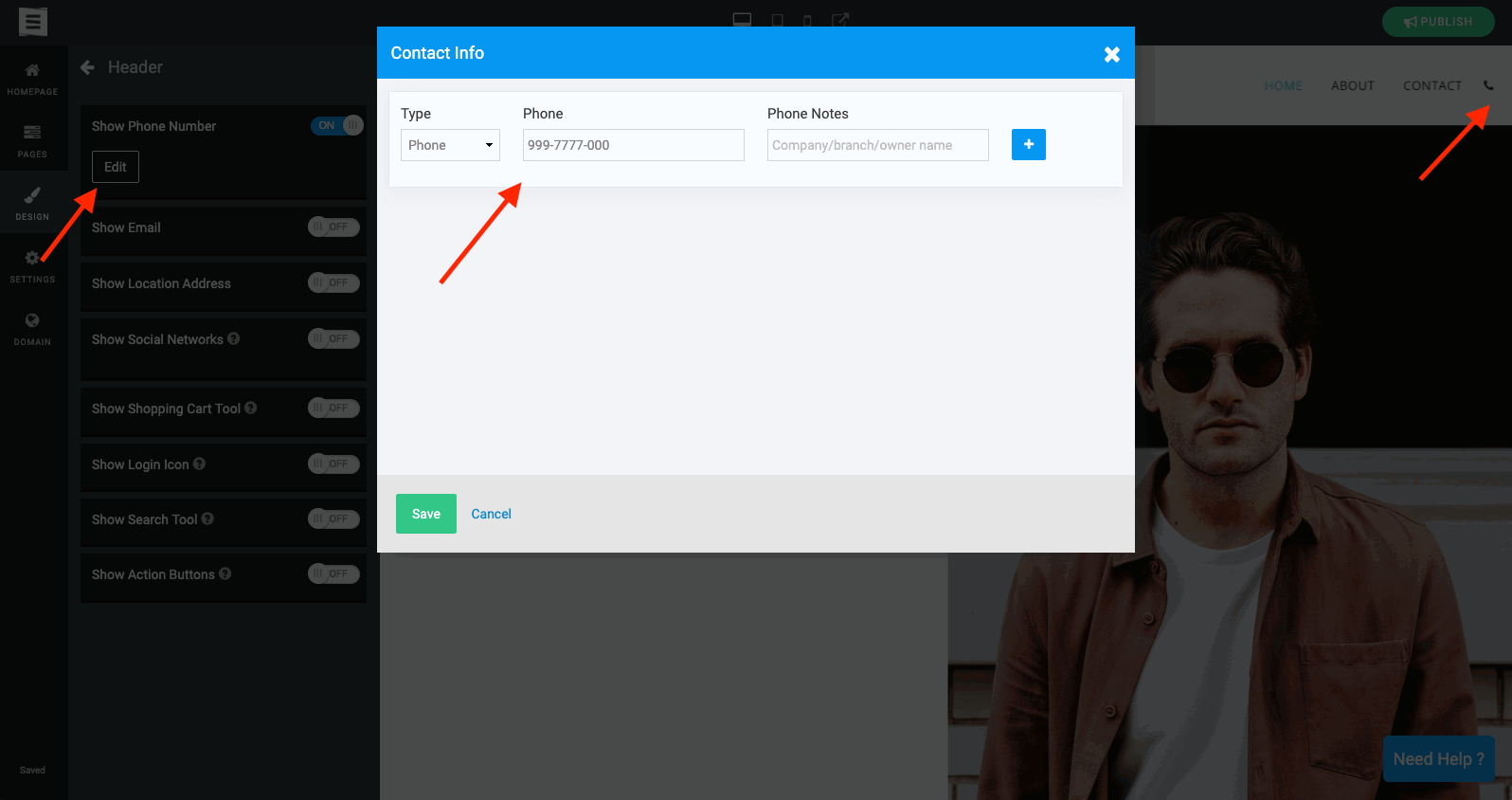Click help icon beside Show Shopping Cart Tool
Screen dimensions: 1512x800
point(251,408)
